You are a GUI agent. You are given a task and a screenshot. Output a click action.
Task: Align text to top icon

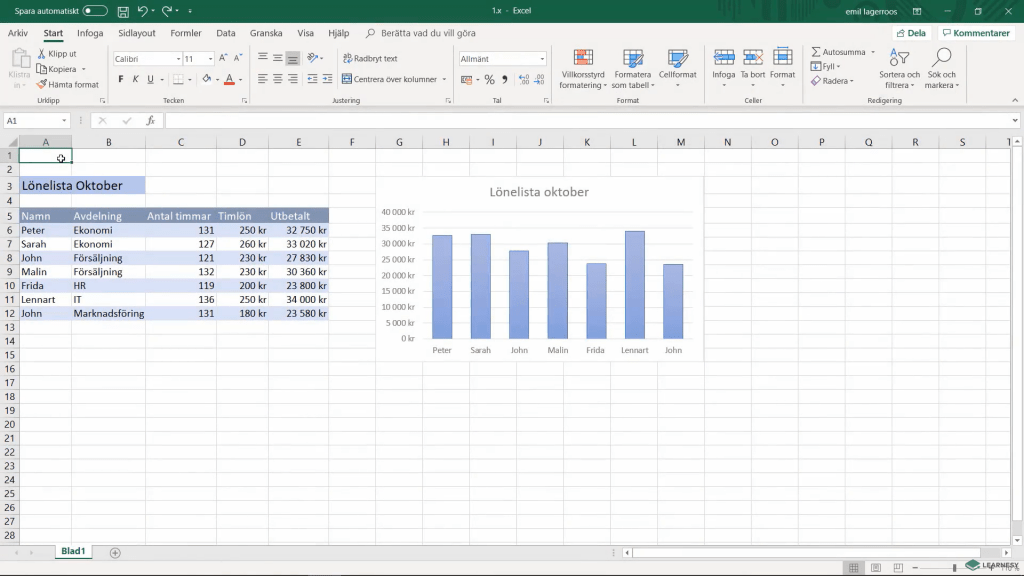point(263,58)
